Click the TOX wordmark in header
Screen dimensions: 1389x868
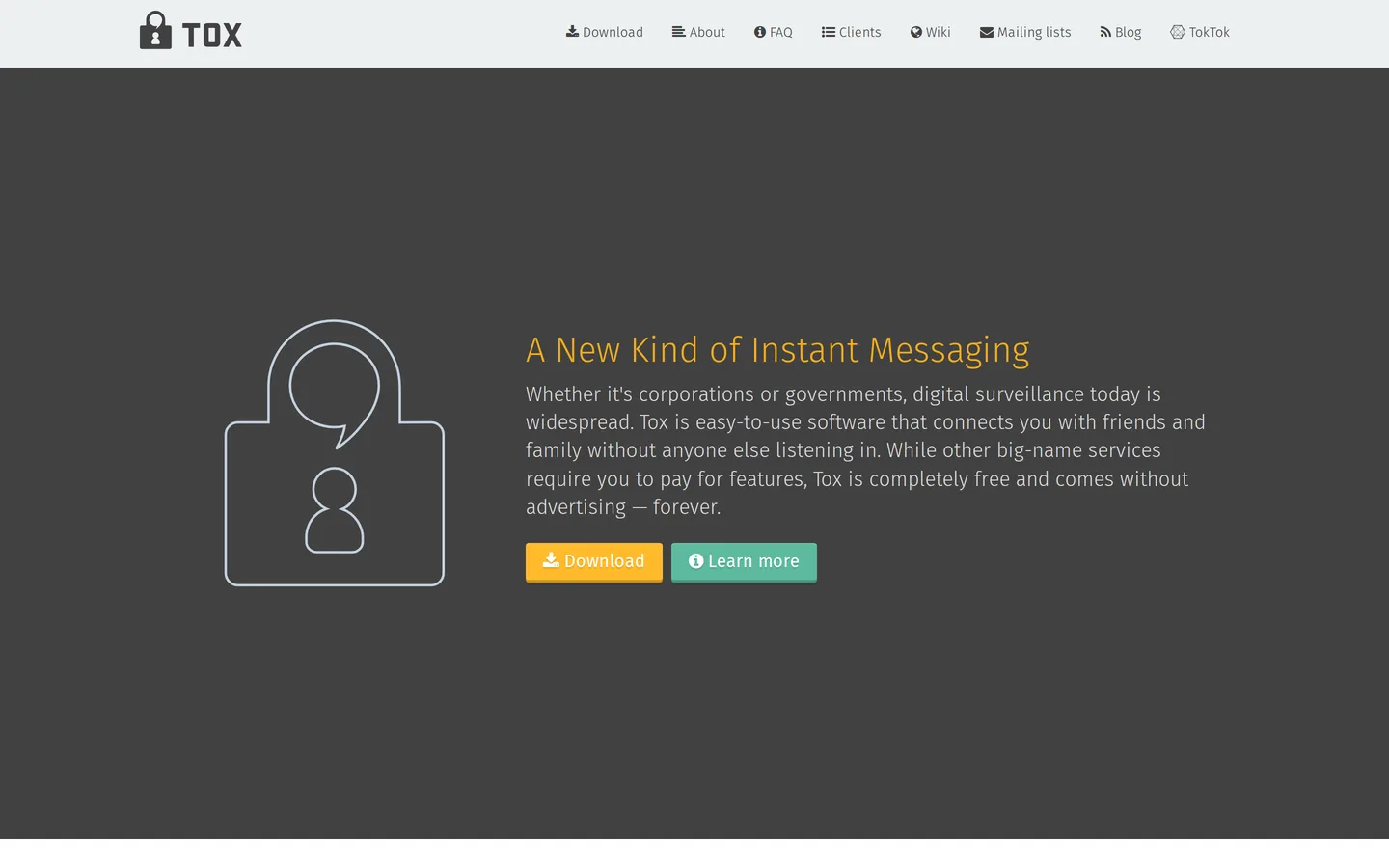tap(212, 36)
